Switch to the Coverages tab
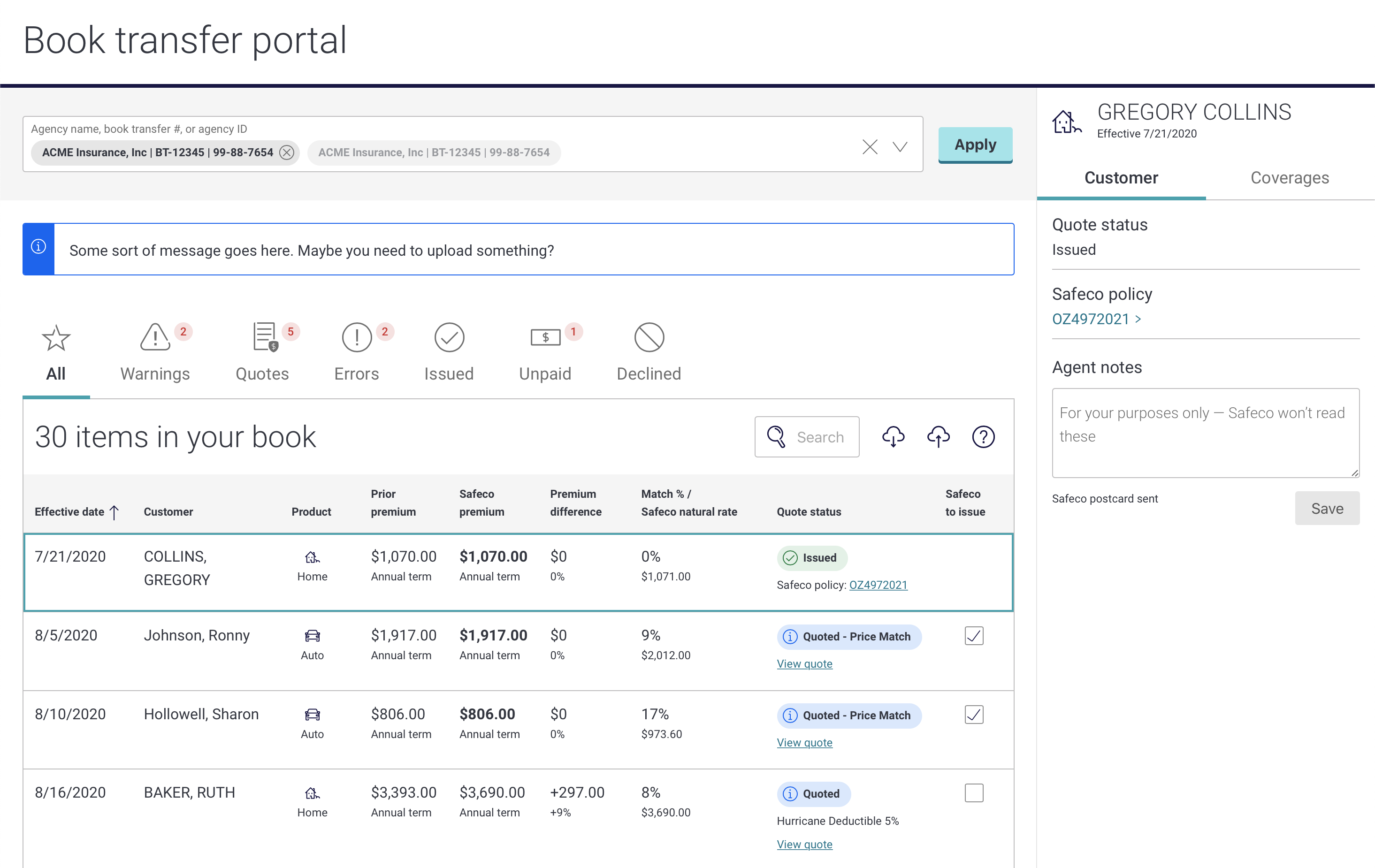1375x868 pixels. pos(1289,178)
